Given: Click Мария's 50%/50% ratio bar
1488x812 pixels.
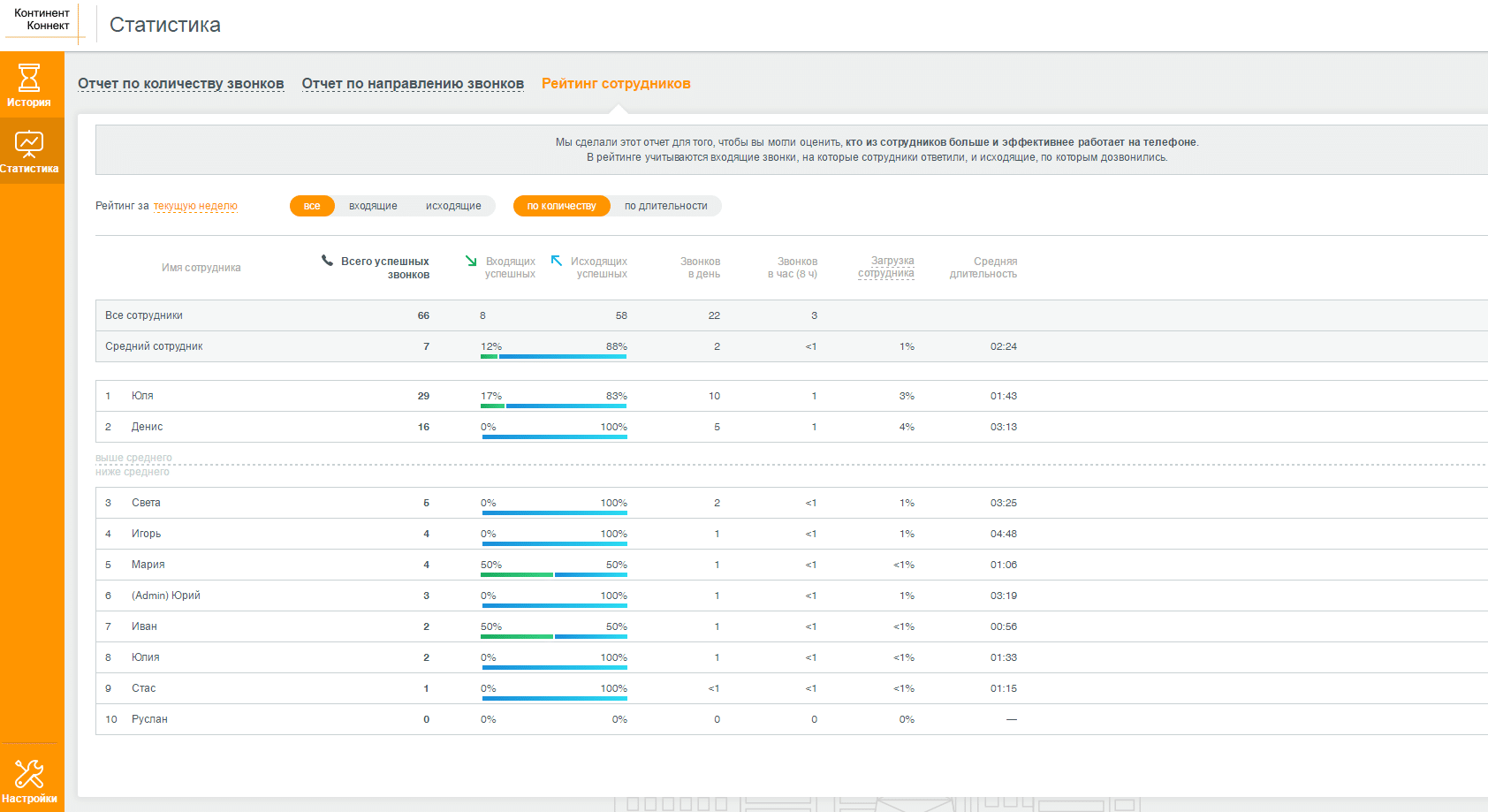Looking at the screenshot, I should [554, 574].
